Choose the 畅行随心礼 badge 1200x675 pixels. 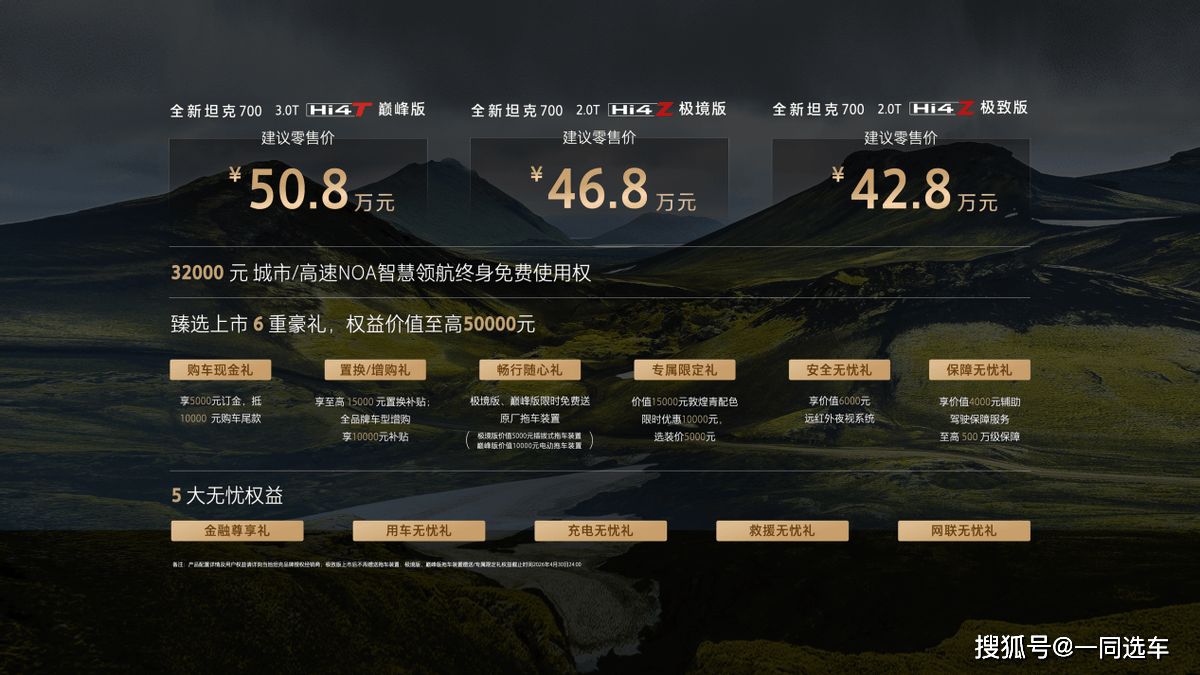click(529, 370)
